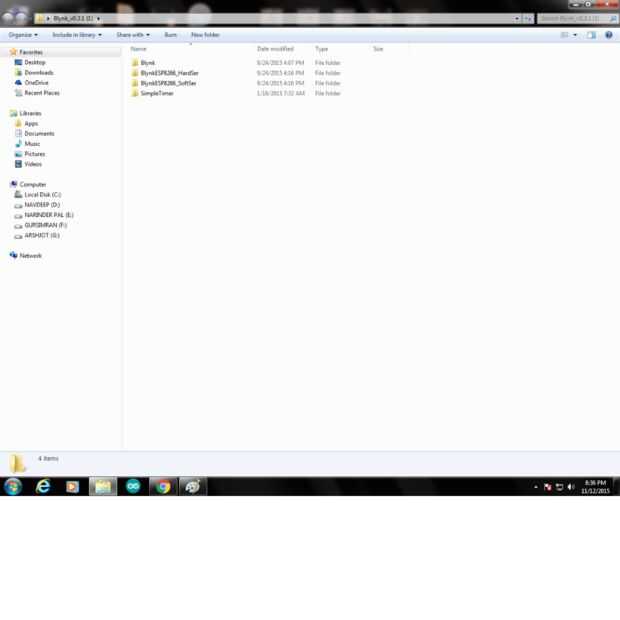Sort by the Type column
This screenshot has width=620, height=620.
[x=321, y=49]
